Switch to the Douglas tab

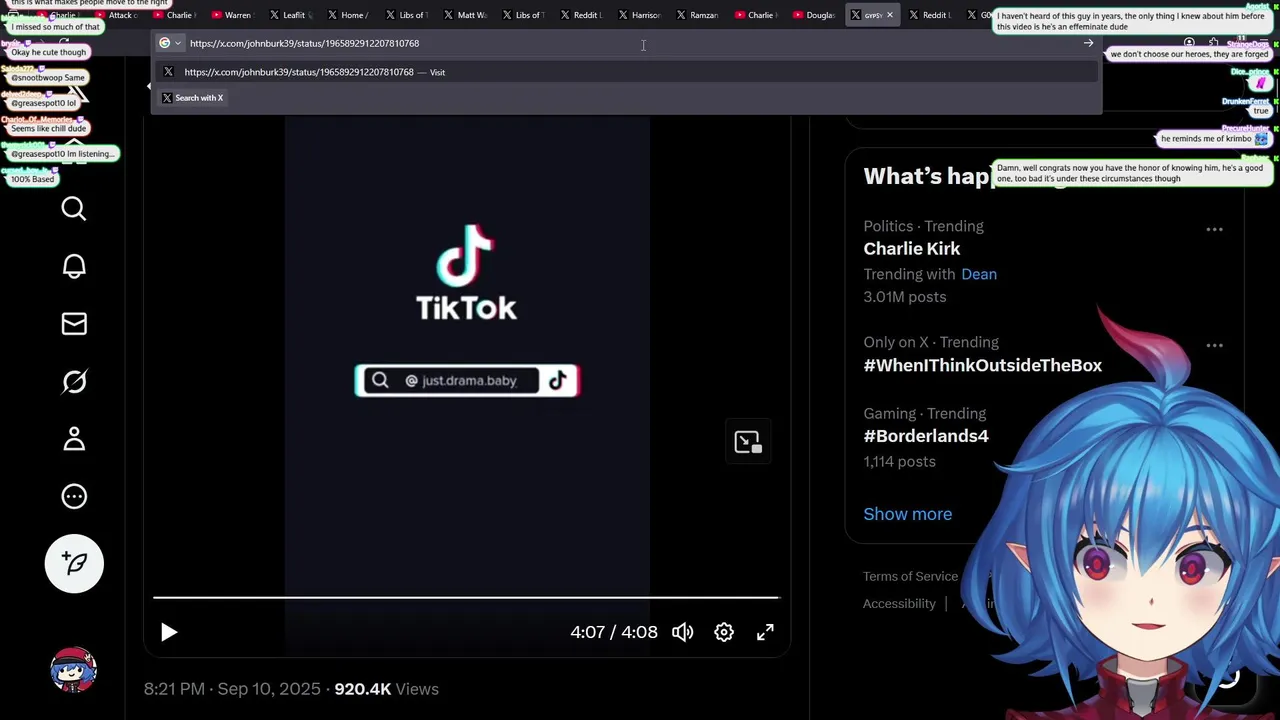(812, 15)
